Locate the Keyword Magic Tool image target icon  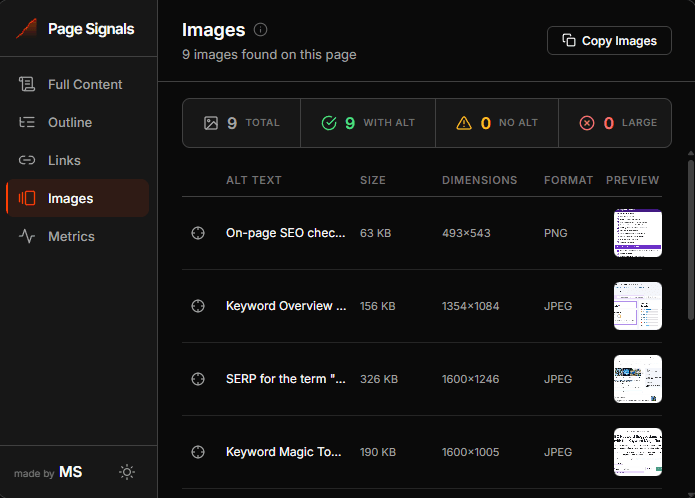tap(198, 452)
